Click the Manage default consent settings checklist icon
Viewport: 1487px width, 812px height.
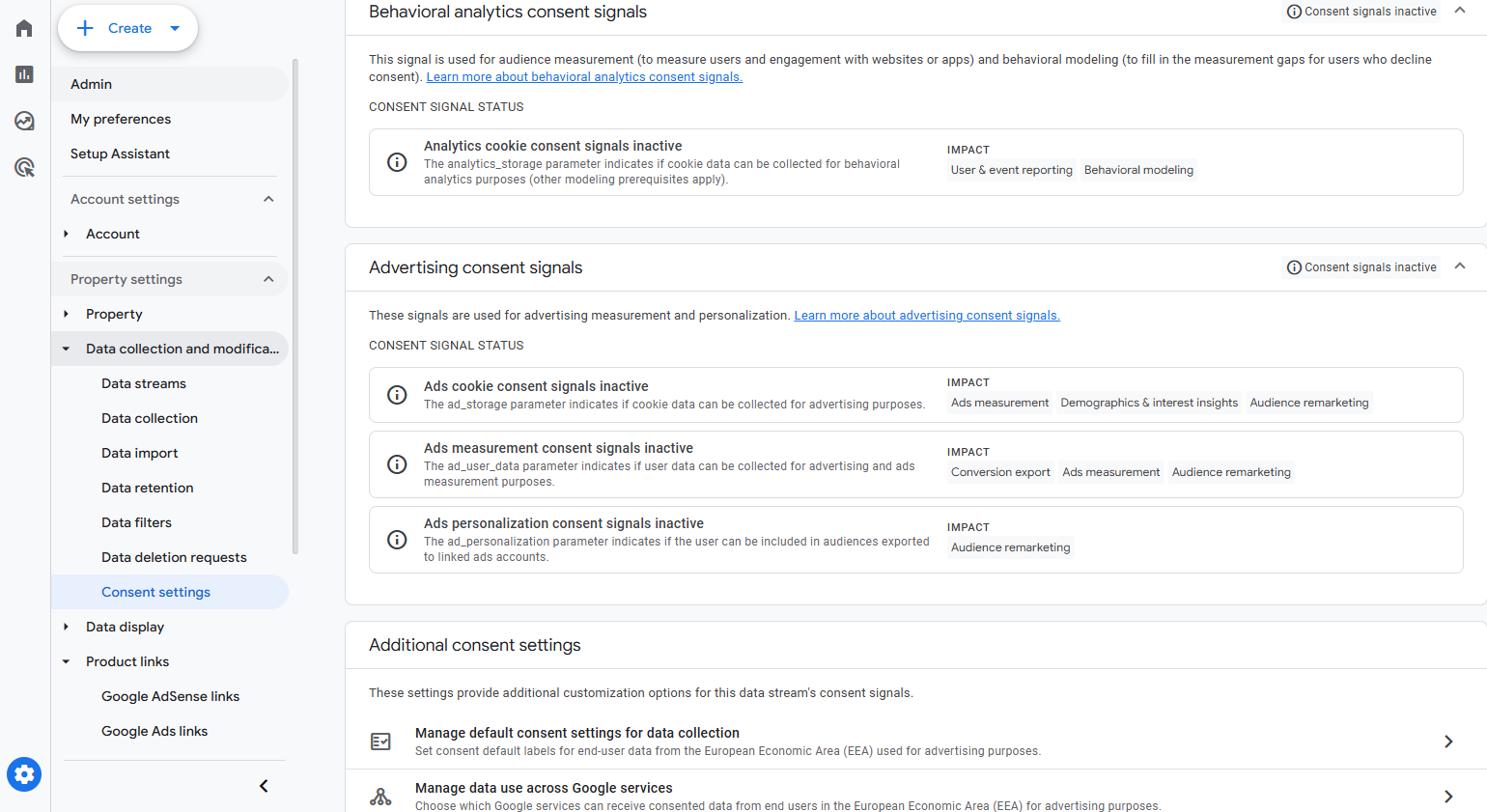[x=381, y=742]
